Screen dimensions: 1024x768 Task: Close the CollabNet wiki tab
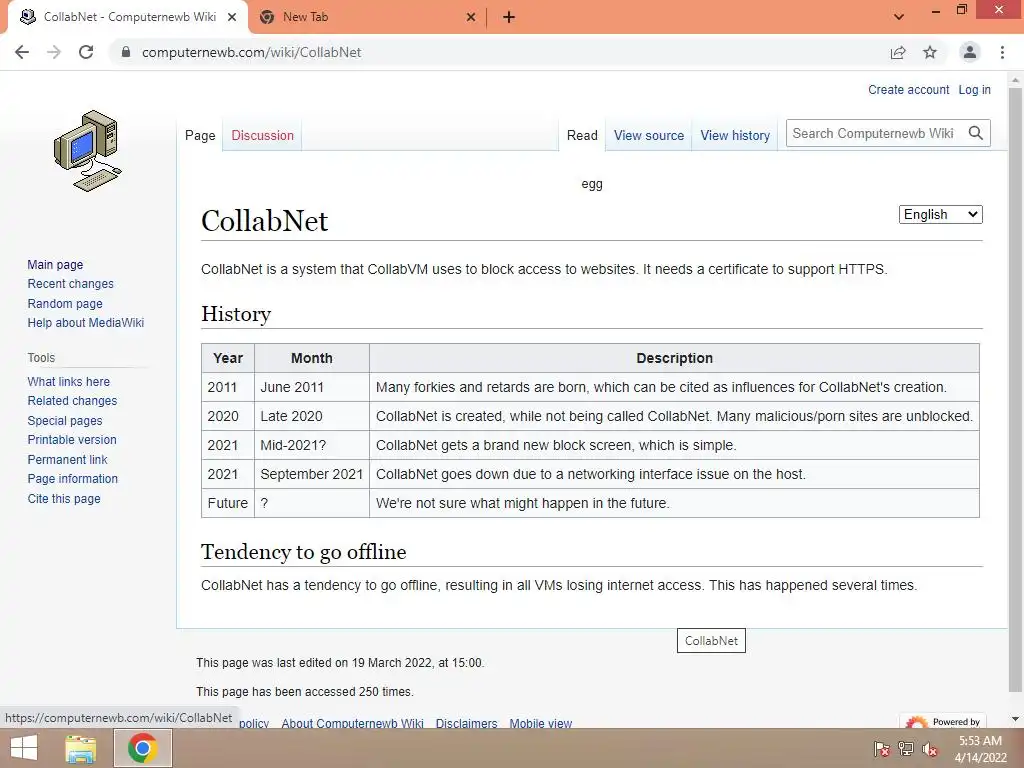coord(232,18)
